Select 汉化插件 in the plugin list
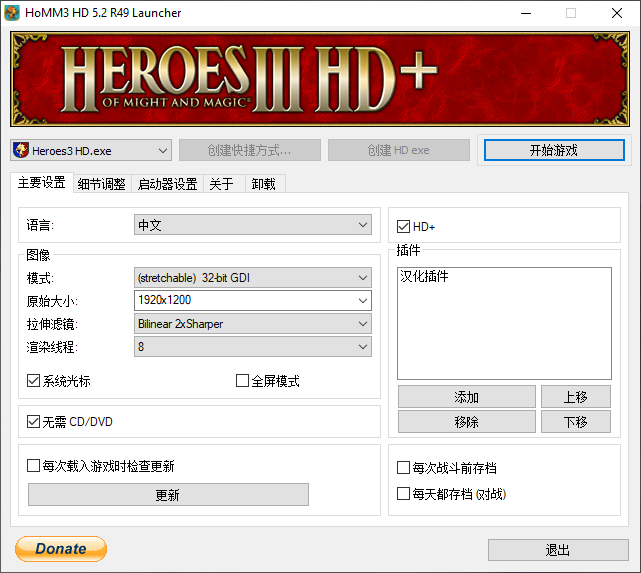Viewport: 641px width, 573px height. (424, 276)
